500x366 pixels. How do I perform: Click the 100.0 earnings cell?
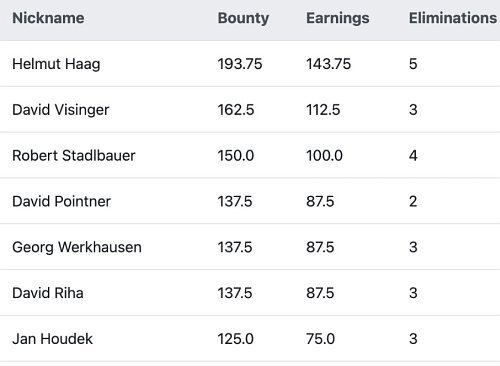(x=324, y=156)
